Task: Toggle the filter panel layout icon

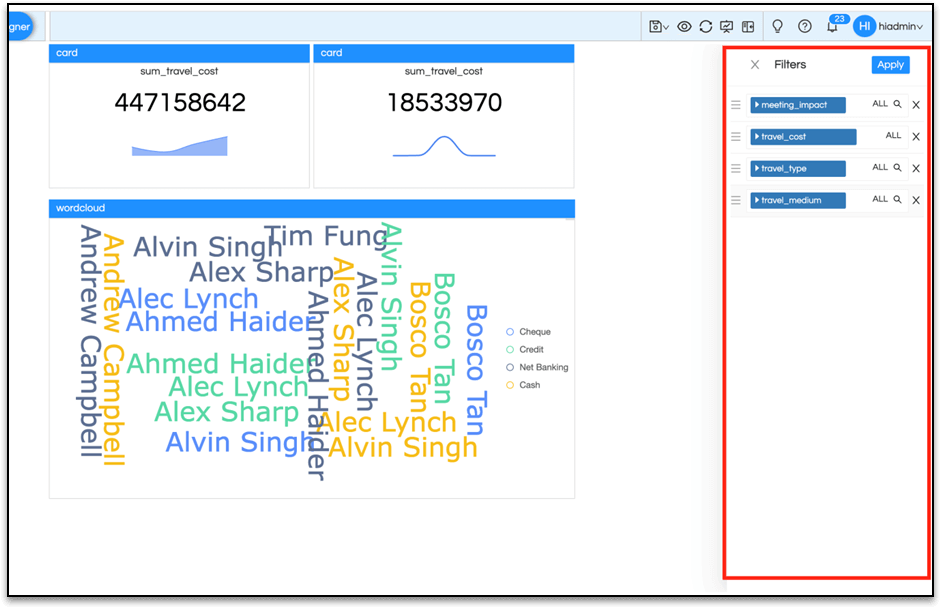Action: [x=748, y=26]
